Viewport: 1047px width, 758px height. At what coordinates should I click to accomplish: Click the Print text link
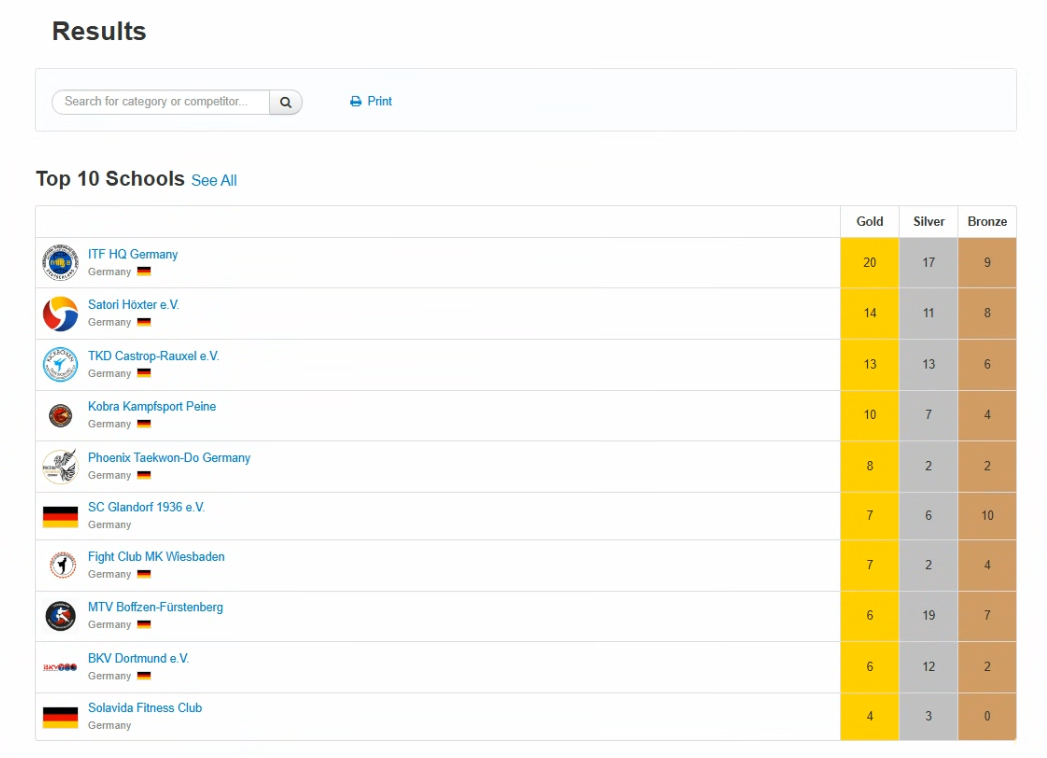(x=379, y=102)
